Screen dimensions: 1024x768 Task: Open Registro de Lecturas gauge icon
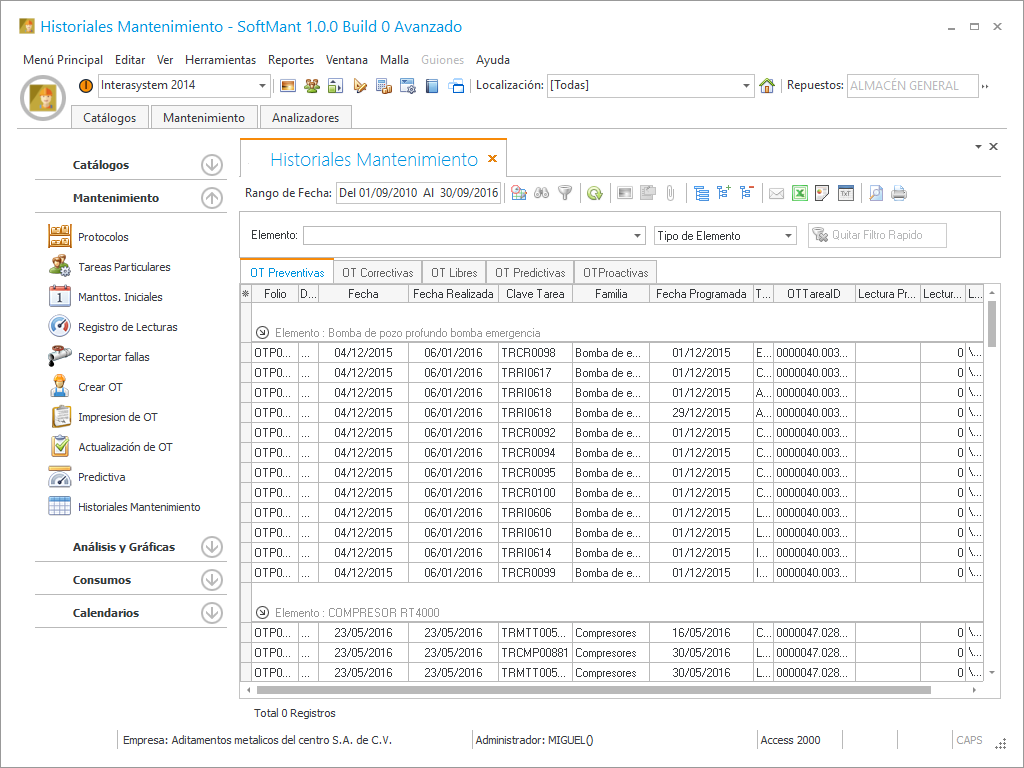(x=60, y=327)
